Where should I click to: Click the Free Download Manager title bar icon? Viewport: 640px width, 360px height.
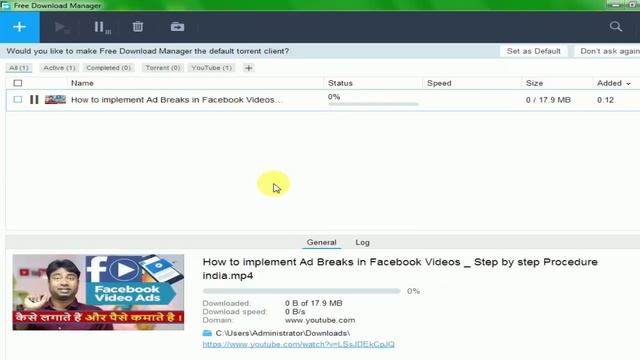click(5, 5)
